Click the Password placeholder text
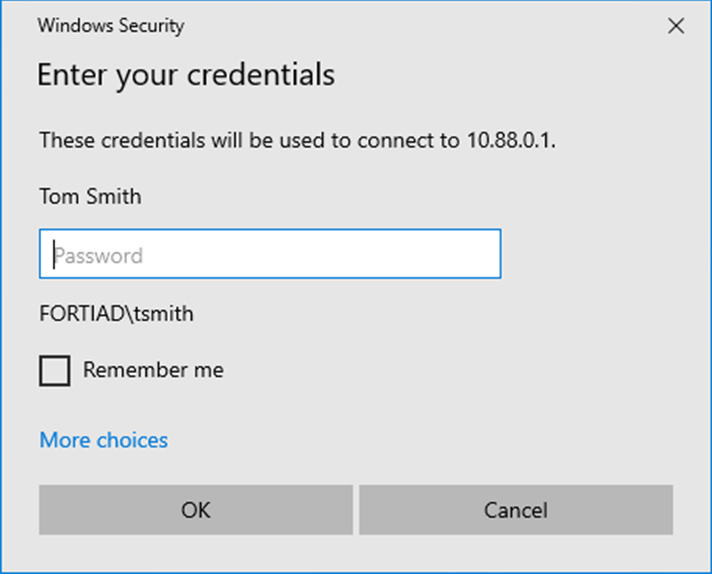712x574 pixels. [98, 256]
